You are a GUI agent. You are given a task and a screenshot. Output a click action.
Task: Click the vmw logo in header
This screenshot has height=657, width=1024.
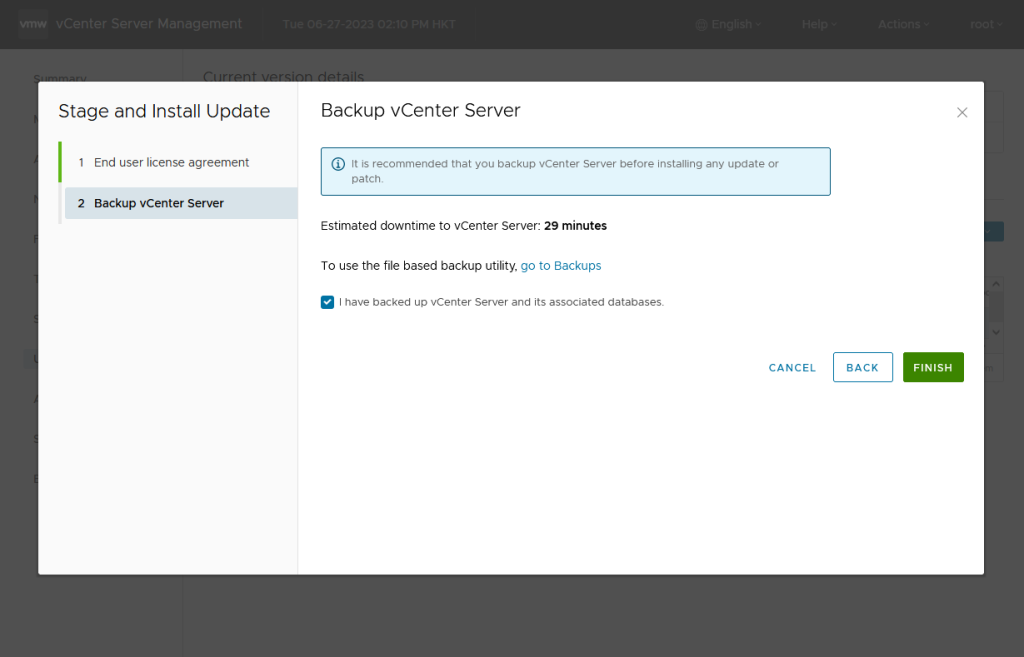(x=33, y=24)
